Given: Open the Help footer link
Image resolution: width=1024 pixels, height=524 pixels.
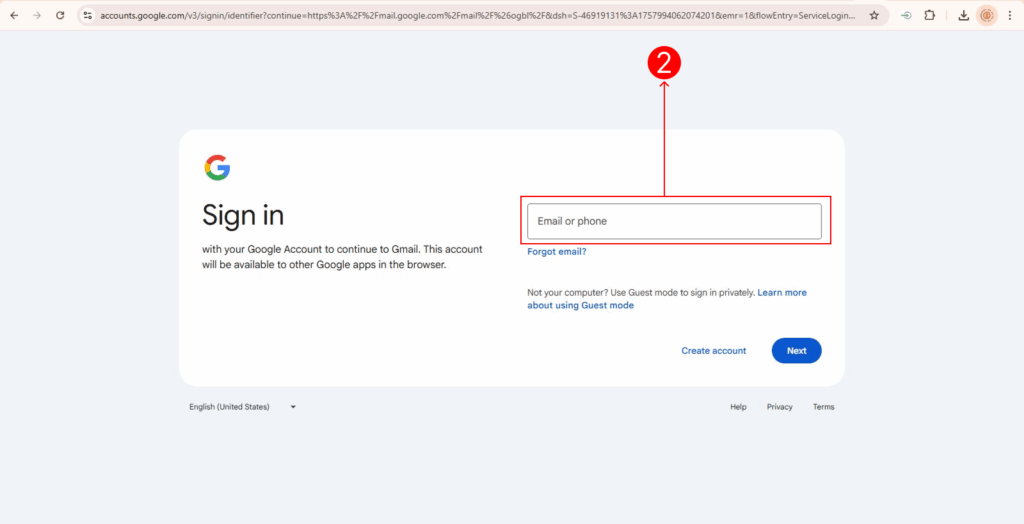Looking at the screenshot, I should (x=738, y=407).
